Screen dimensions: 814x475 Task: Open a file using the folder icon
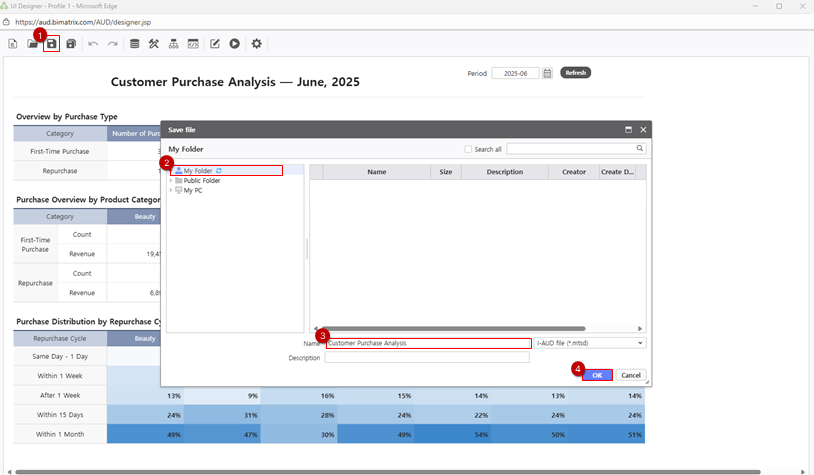(33, 44)
